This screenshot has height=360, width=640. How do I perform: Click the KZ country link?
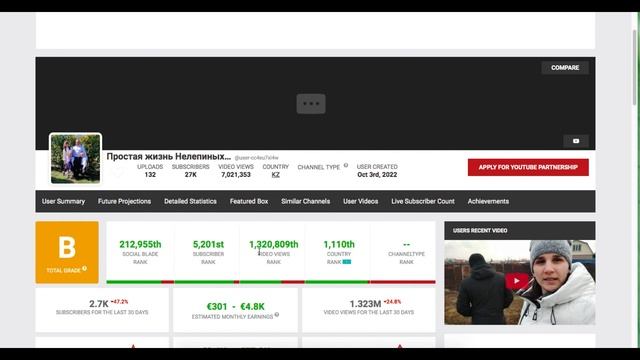(x=276, y=175)
